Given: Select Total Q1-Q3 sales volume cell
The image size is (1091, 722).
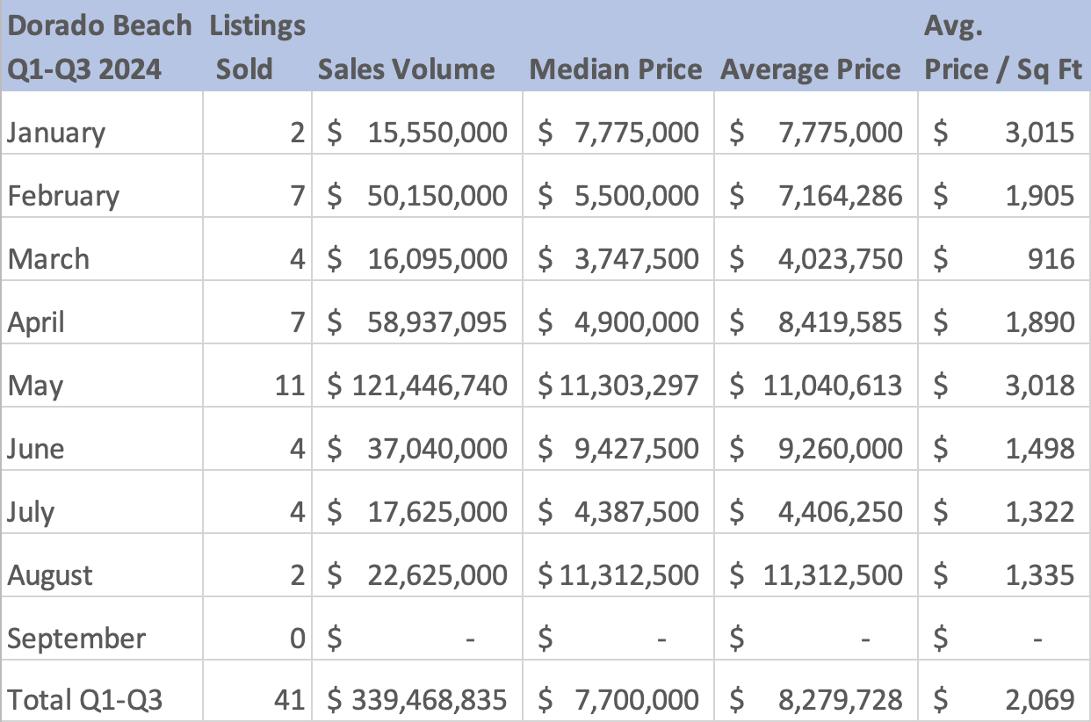Looking at the screenshot, I should tap(417, 698).
